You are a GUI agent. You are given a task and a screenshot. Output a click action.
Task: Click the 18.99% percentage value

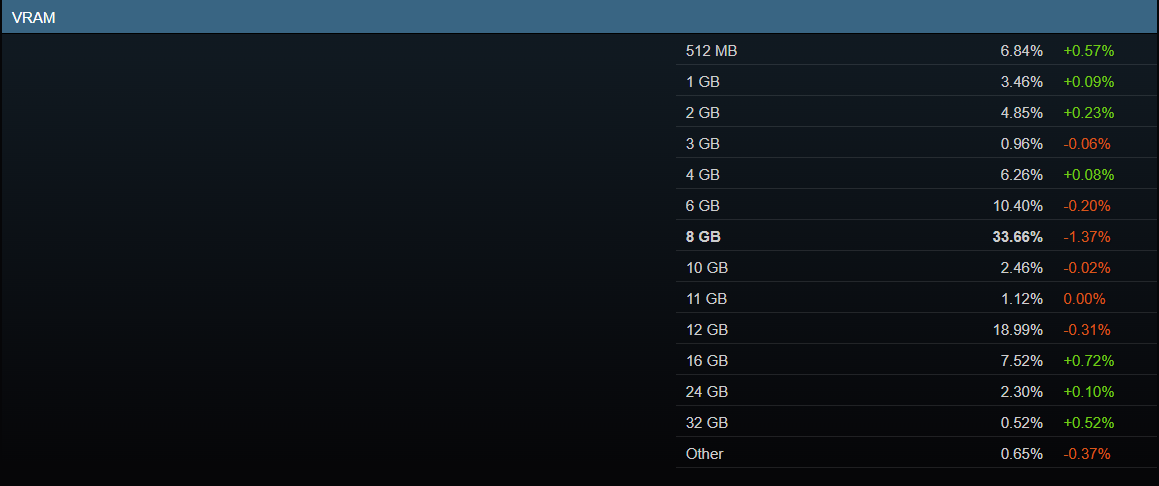[1018, 329]
